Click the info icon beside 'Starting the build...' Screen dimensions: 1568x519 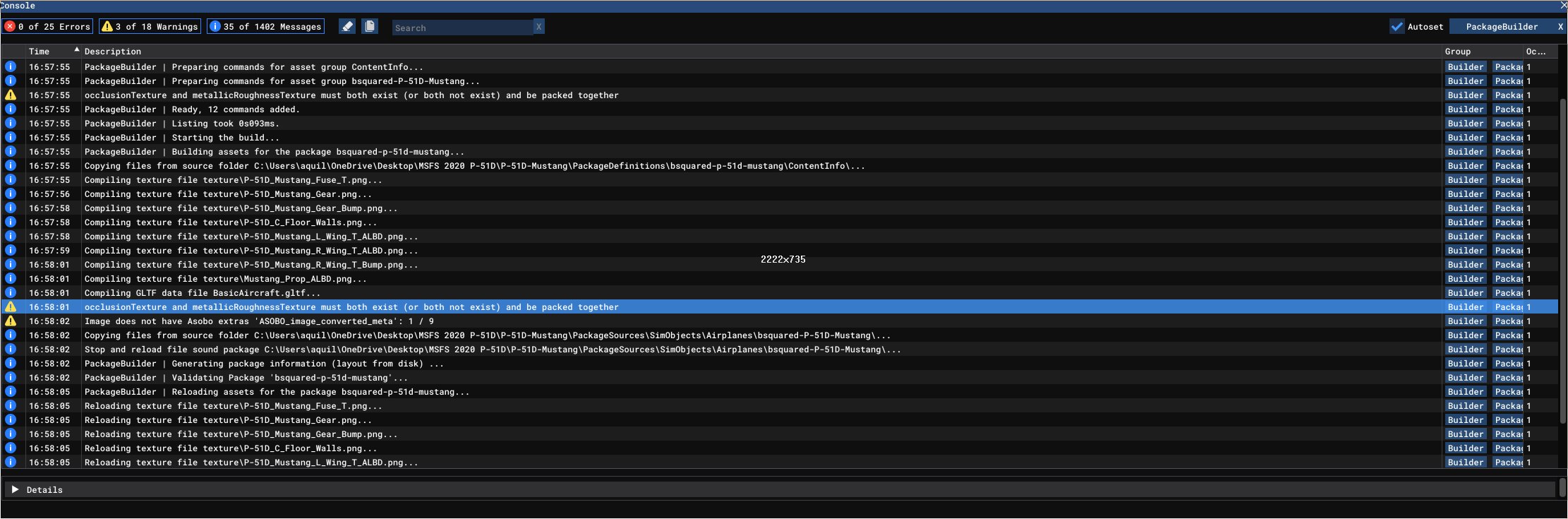pos(11,137)
